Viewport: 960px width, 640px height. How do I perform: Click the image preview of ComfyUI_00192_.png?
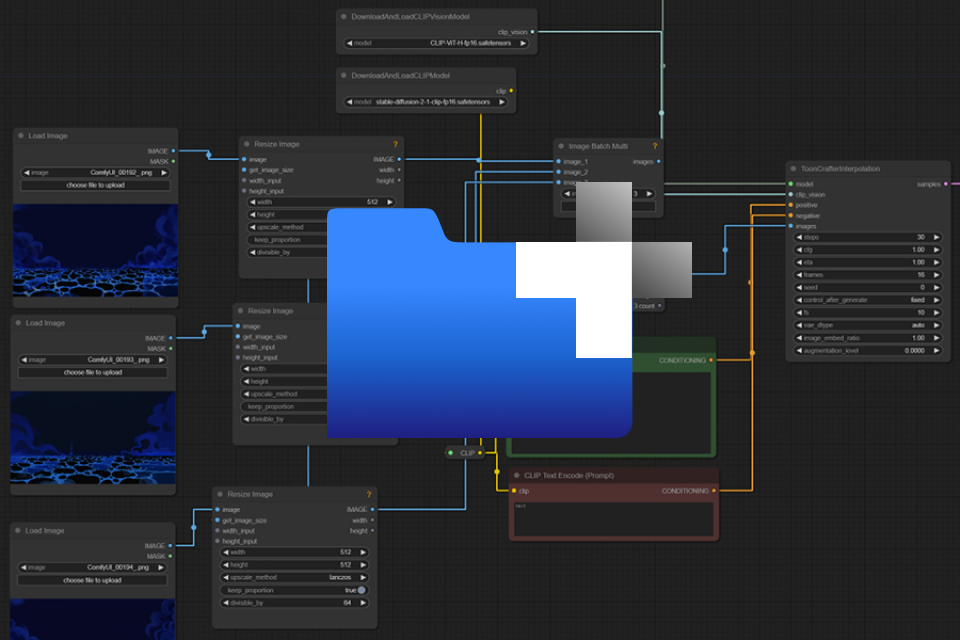point(96,250)
